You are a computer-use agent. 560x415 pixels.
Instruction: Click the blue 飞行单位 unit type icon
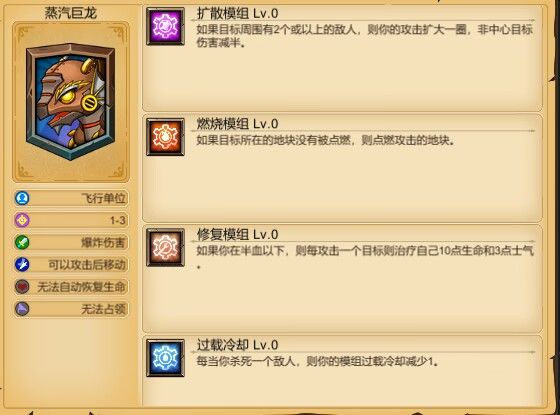coord(22,198)
